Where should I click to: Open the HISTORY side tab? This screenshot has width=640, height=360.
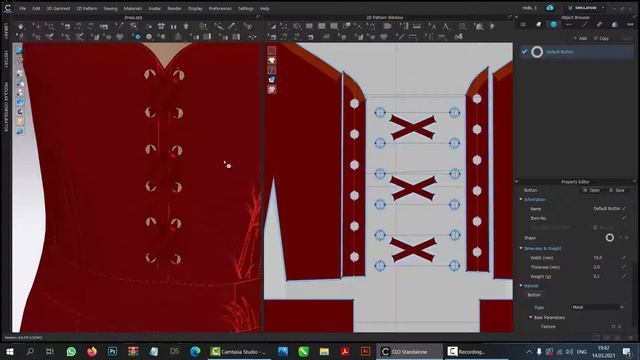(6, 59)
